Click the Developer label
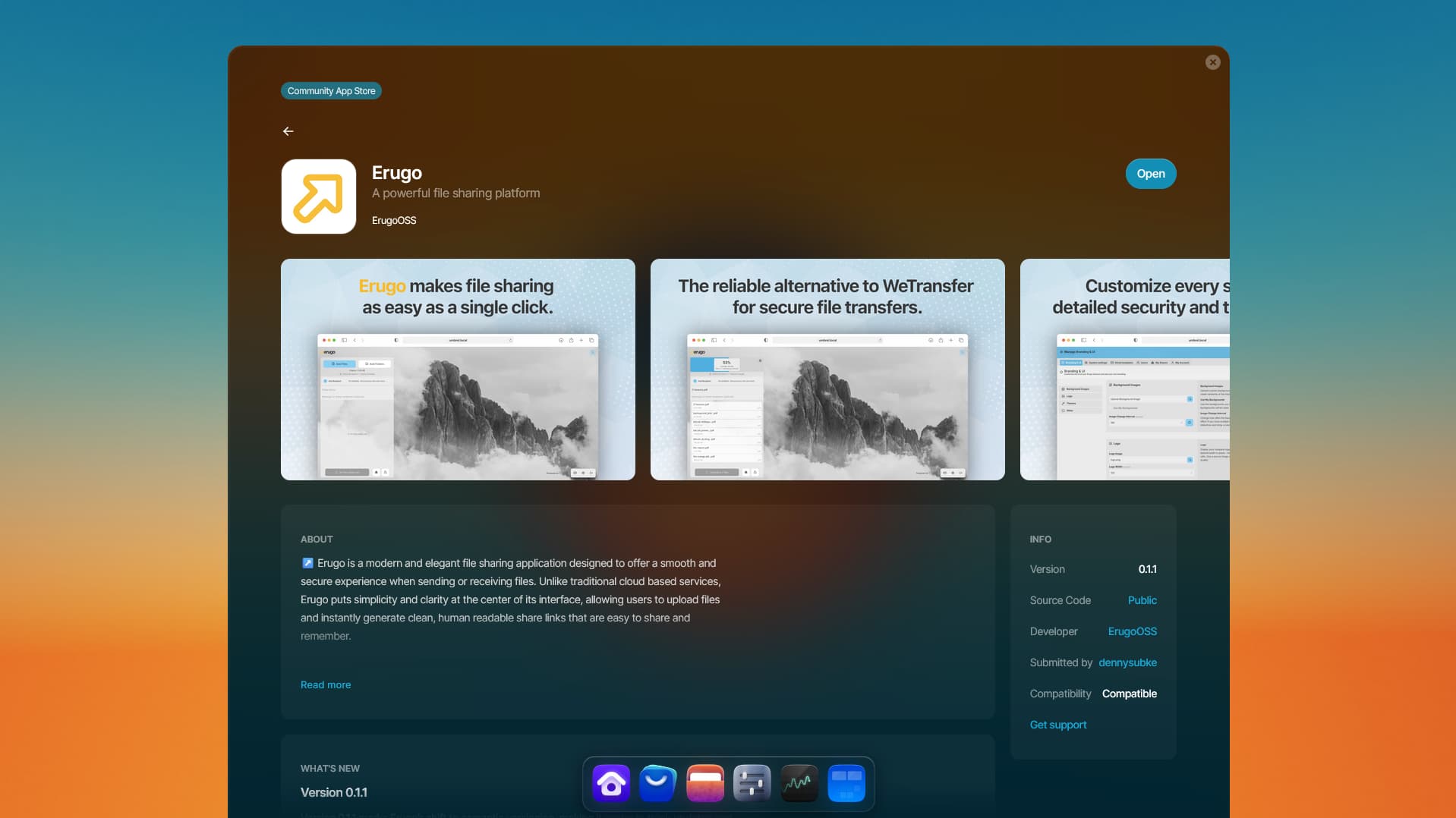Viewport: 1456px width, 818px height. pos(1053,631)
